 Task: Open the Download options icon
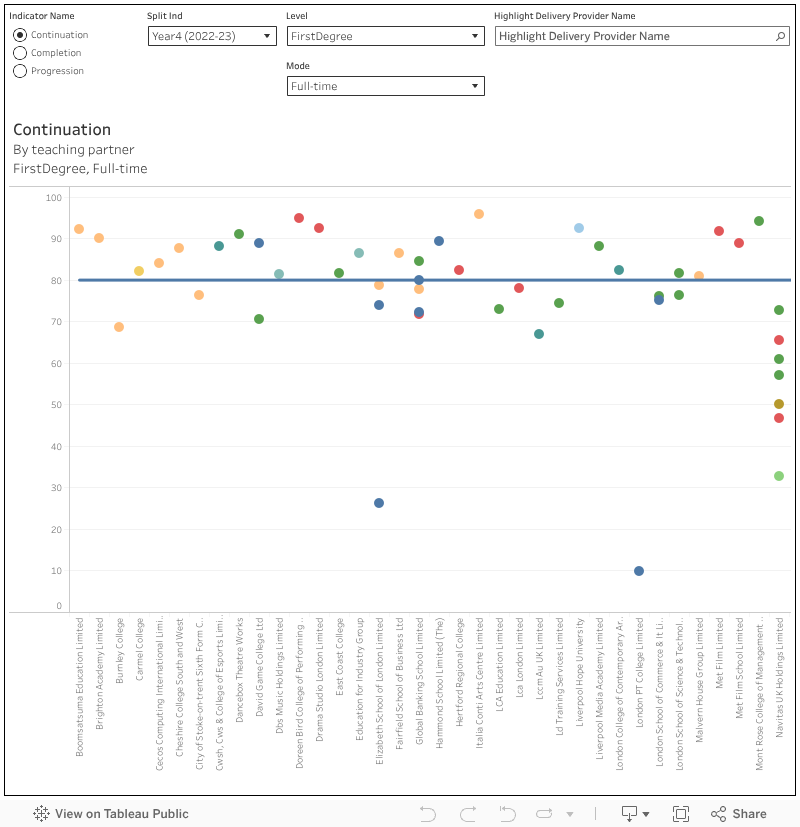pyautogui.click(x=635, y=814)
